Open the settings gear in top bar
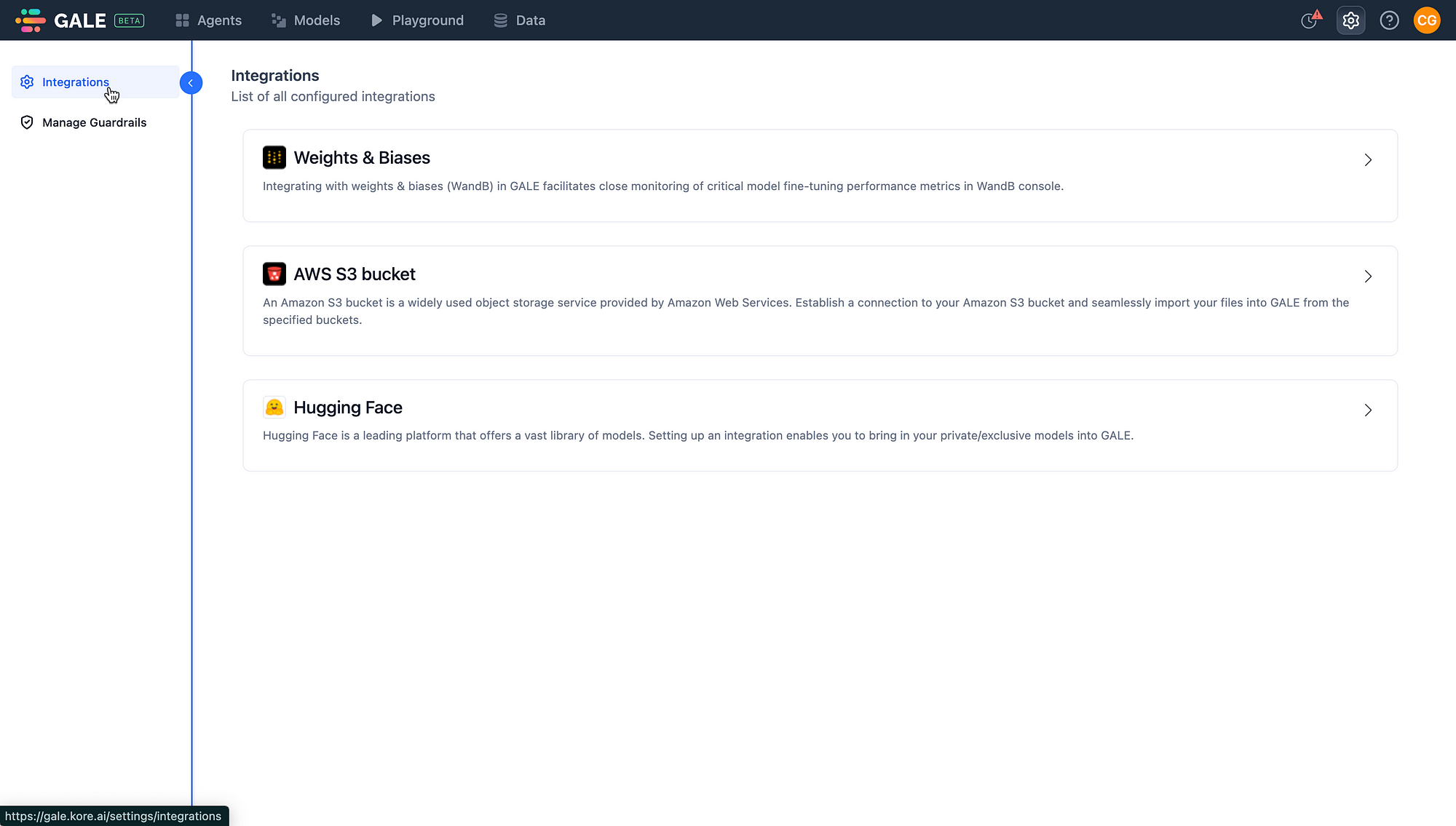 point(1351,20)
